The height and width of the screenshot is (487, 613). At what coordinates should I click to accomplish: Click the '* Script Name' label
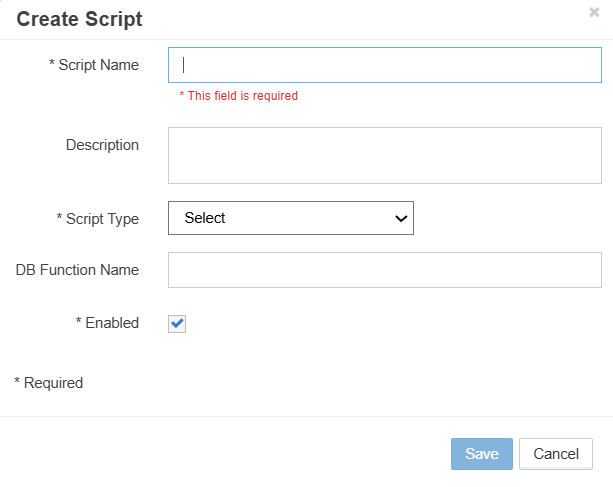click(94, 65)
